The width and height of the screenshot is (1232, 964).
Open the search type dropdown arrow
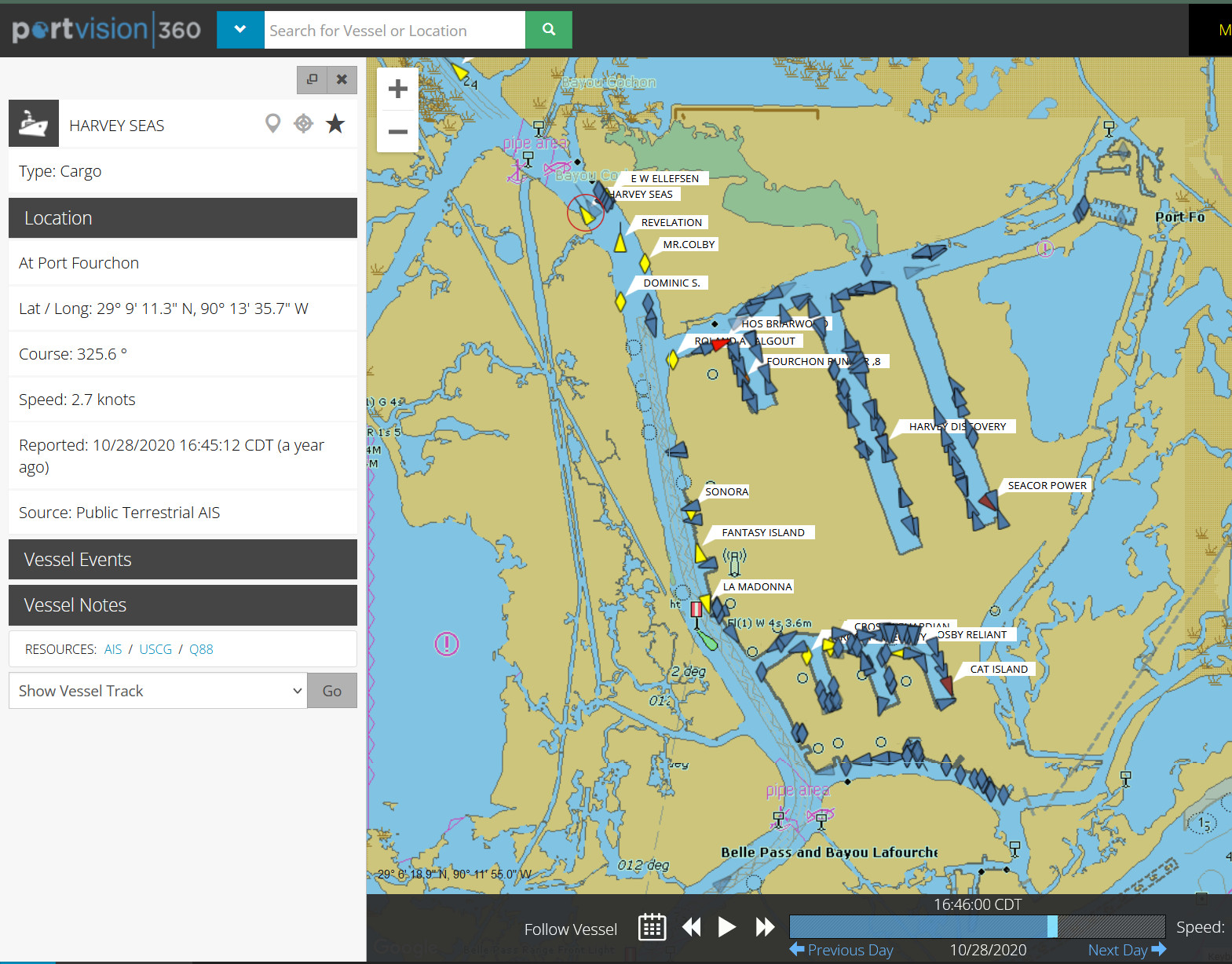click(240, 30)
